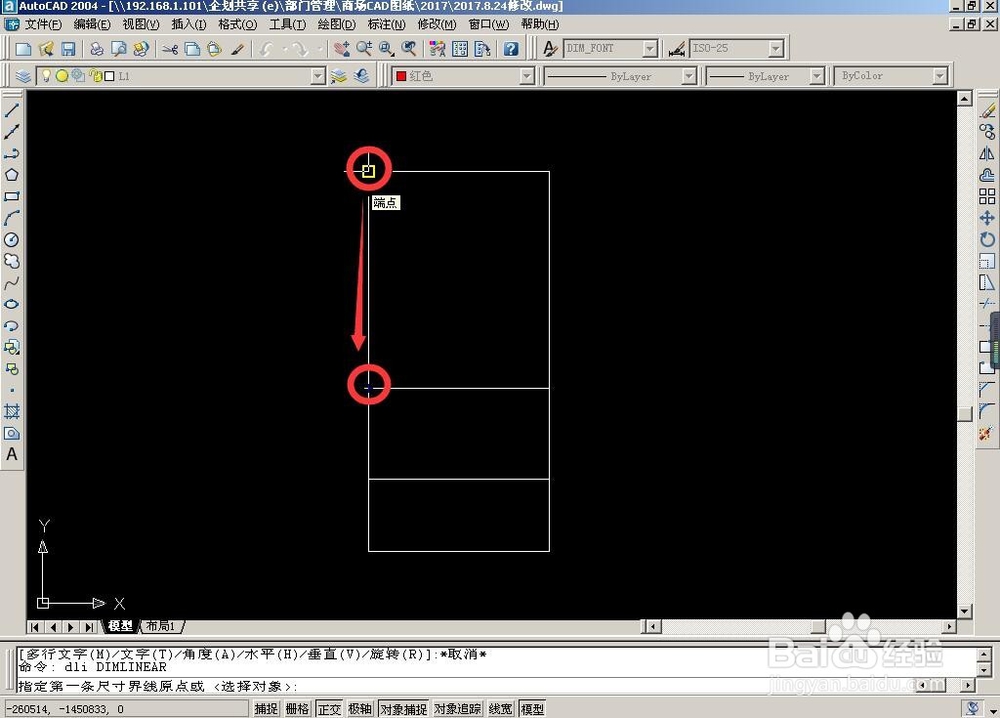Toggle 极轴 polar tracking

coord(360,708)
